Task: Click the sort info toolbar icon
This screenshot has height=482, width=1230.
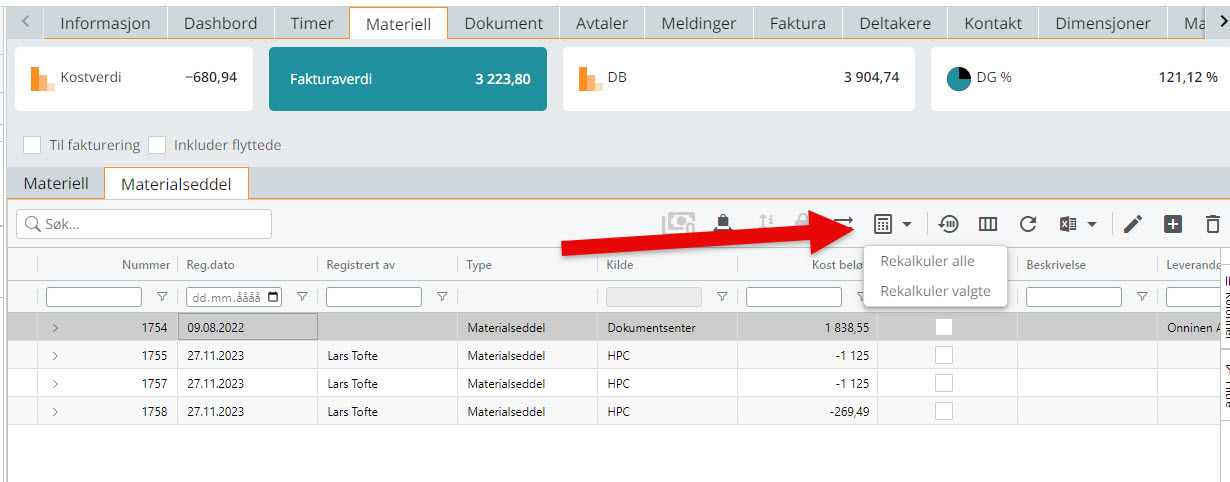Action: pos(766,224)
